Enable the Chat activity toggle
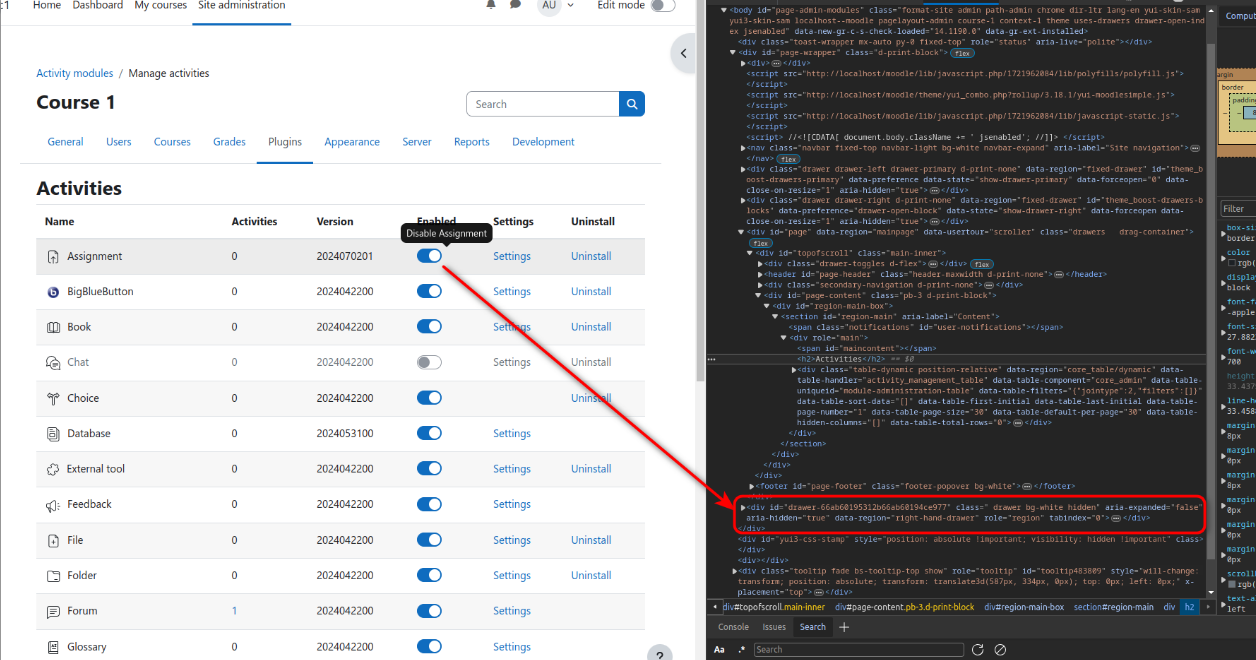 (429, 362)
